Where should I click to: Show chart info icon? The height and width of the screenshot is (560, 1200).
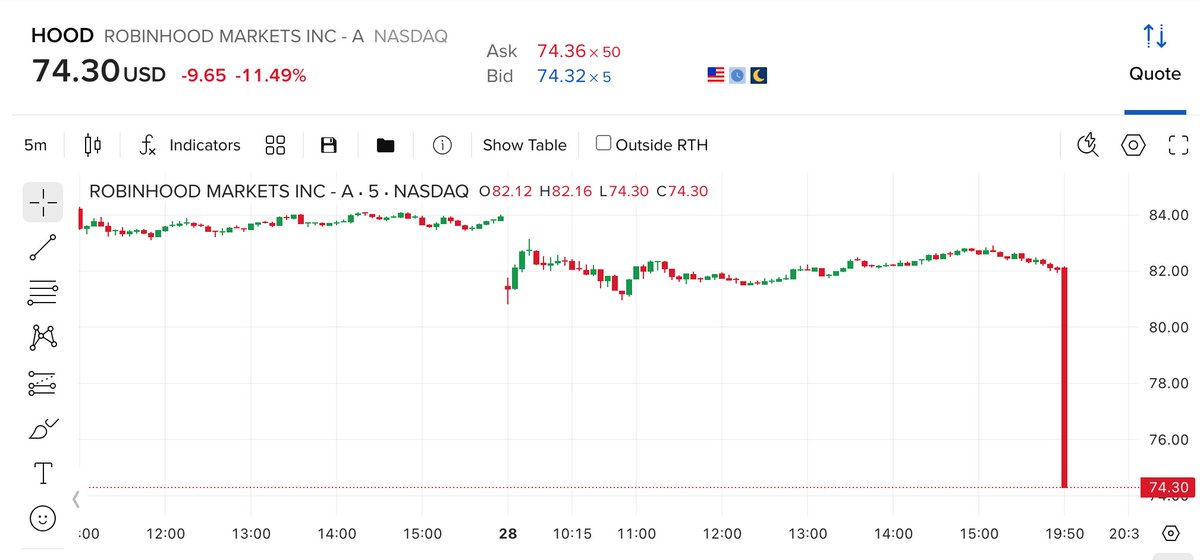(442, 145)
